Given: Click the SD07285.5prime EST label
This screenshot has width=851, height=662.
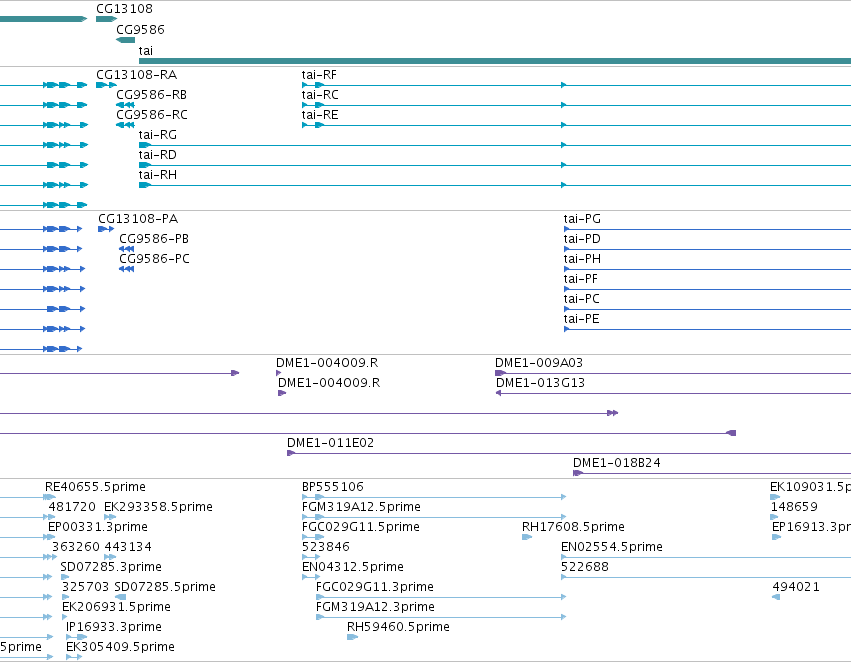Looking at the screenshot, I should click(x=165, y=587).
